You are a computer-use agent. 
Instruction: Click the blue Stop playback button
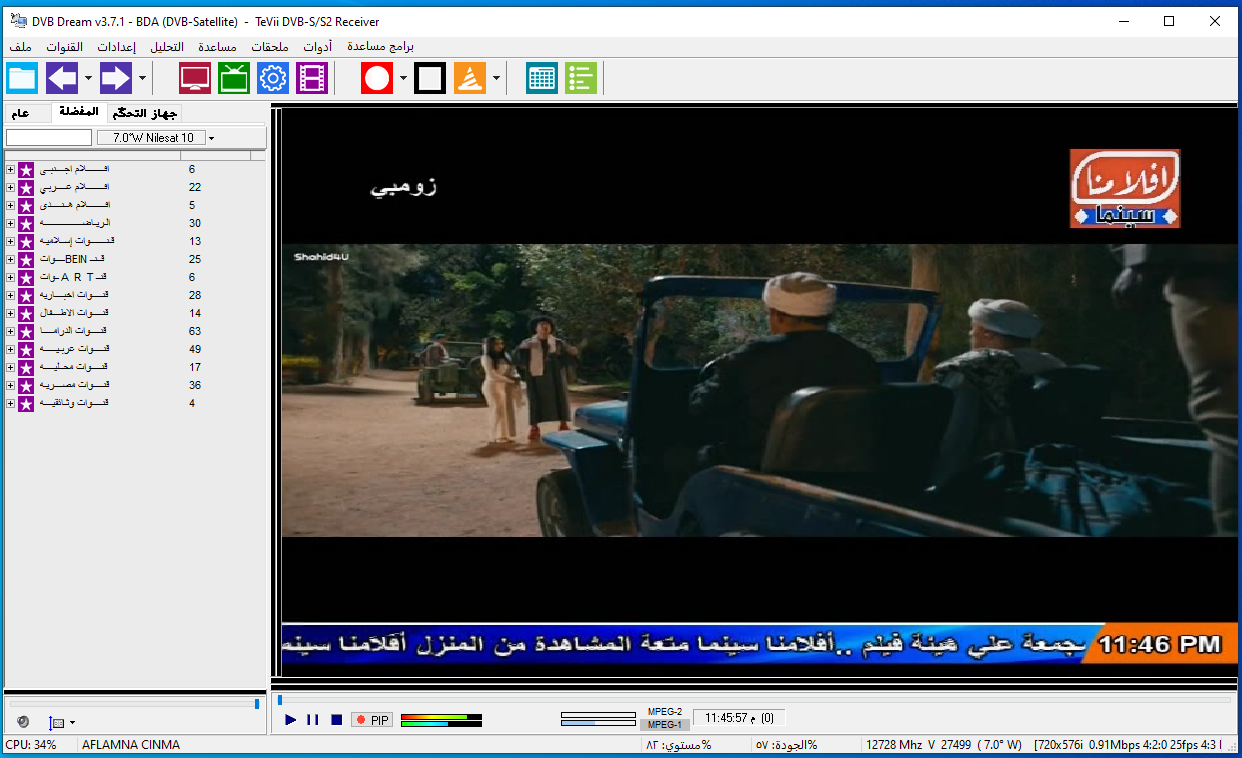(x=337, y=720)
